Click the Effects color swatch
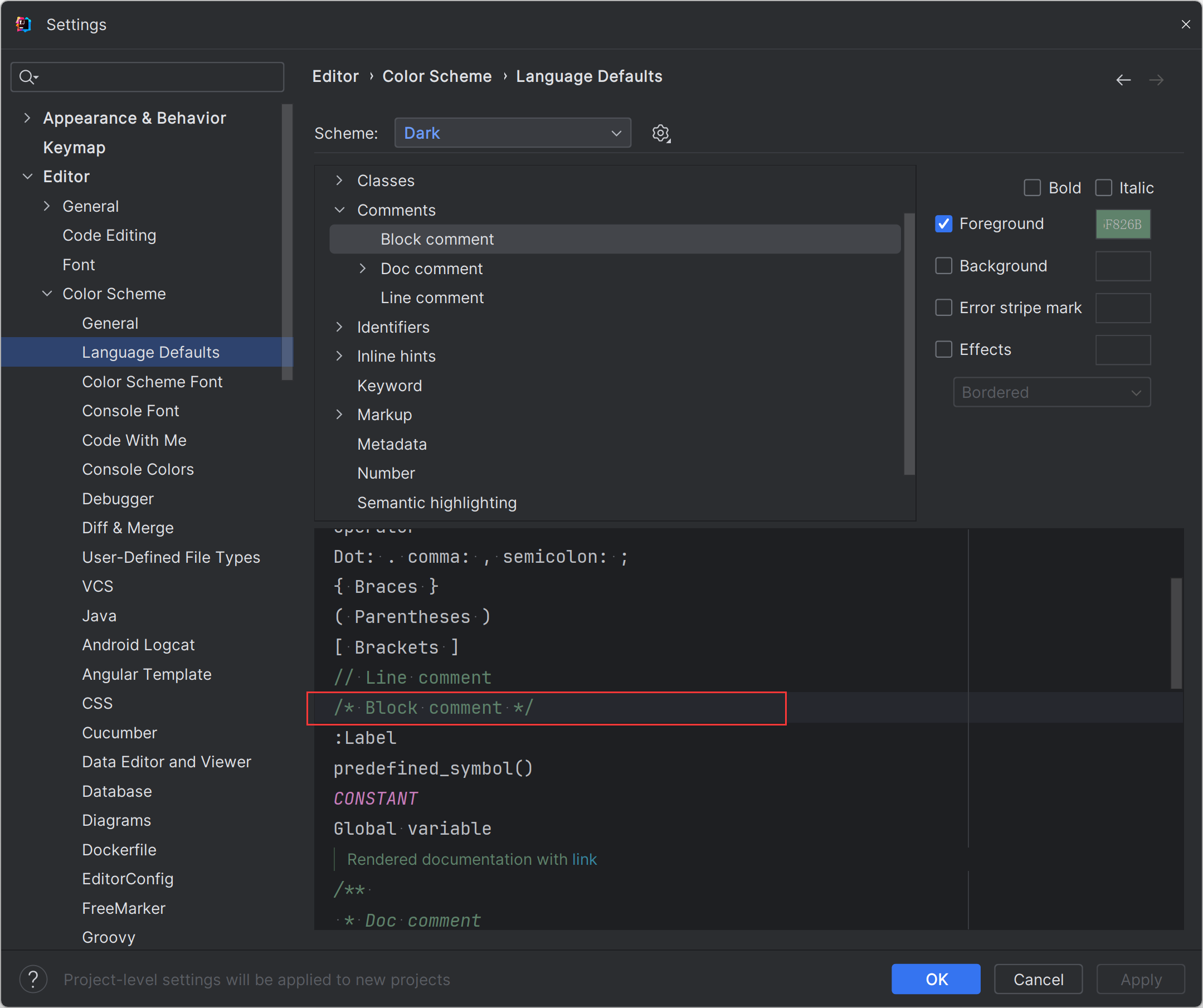1203x1008 pixels. click(1123, 349)
